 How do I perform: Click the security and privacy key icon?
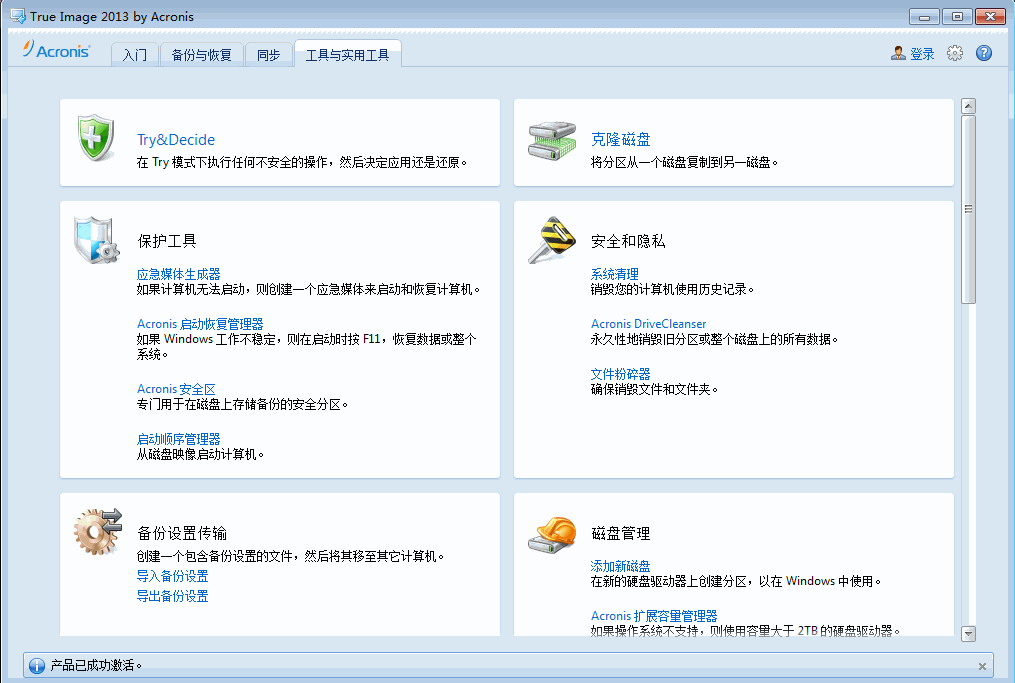pyautogui.click(x=552, y=240)
